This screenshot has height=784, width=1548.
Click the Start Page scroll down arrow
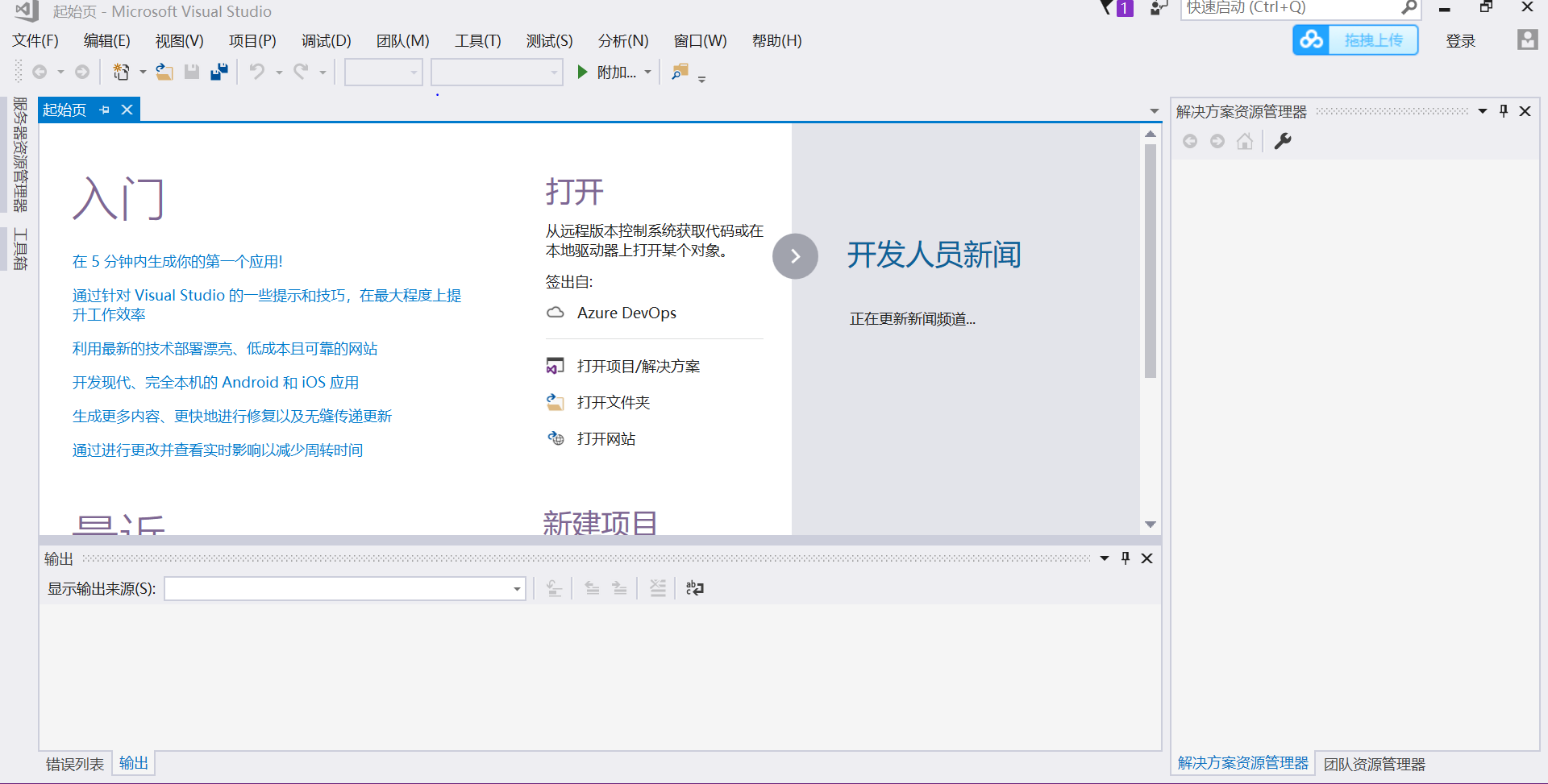[x=1151, y=525]
